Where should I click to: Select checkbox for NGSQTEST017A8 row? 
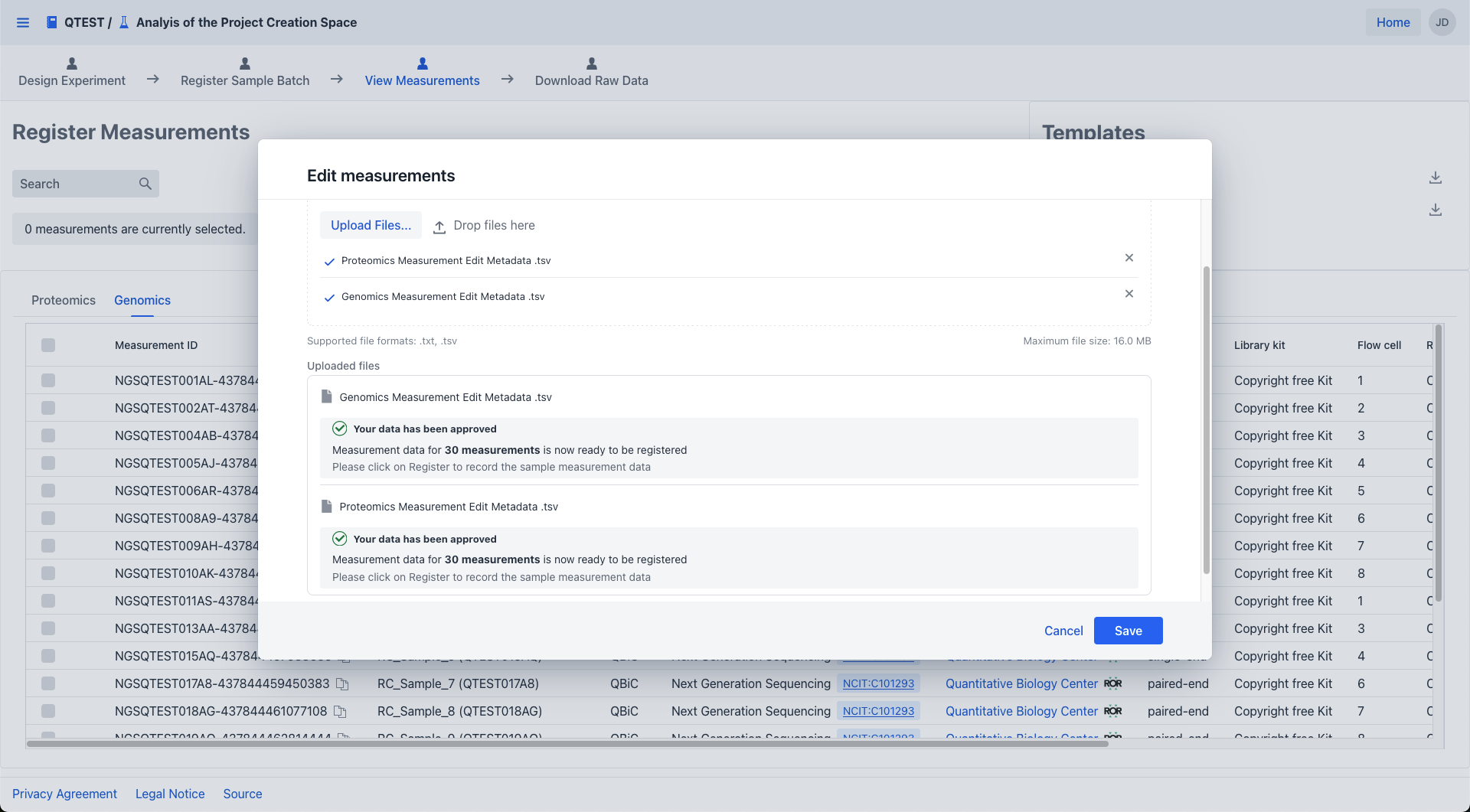pos(48,683)
